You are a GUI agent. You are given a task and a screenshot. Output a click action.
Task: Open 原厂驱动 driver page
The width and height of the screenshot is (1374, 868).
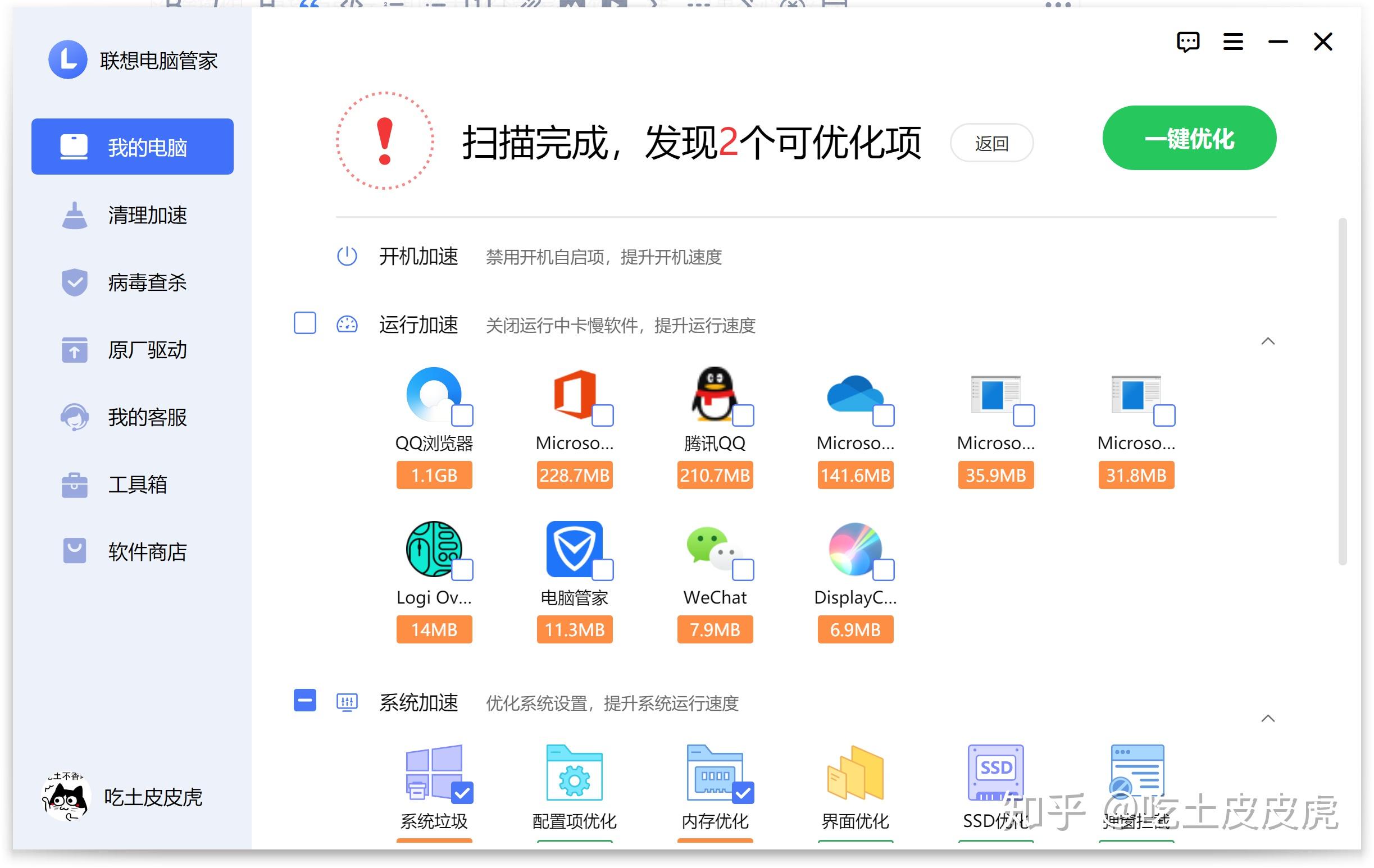click(x=133, y=350)
